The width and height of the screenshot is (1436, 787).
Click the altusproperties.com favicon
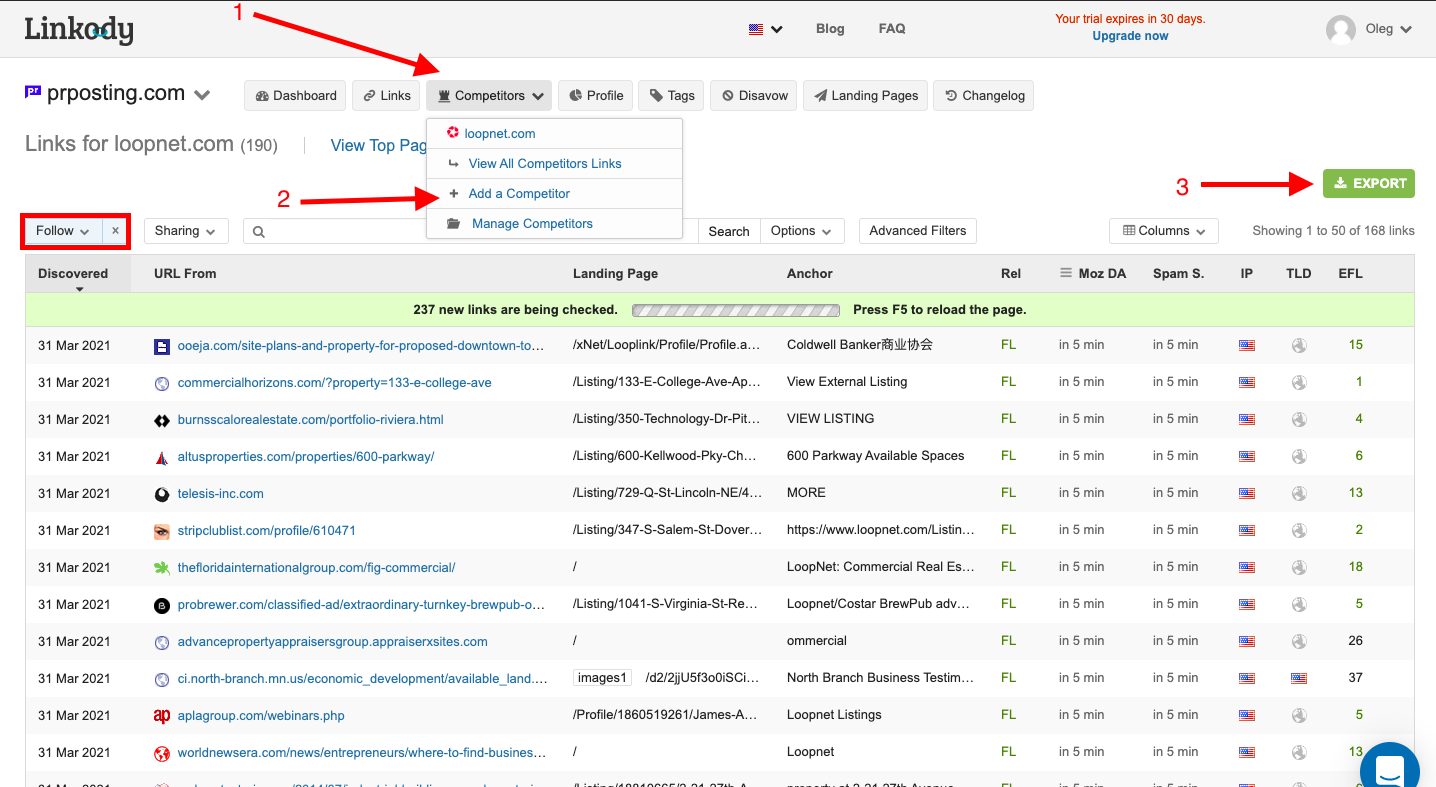click(x=162, y=458)
